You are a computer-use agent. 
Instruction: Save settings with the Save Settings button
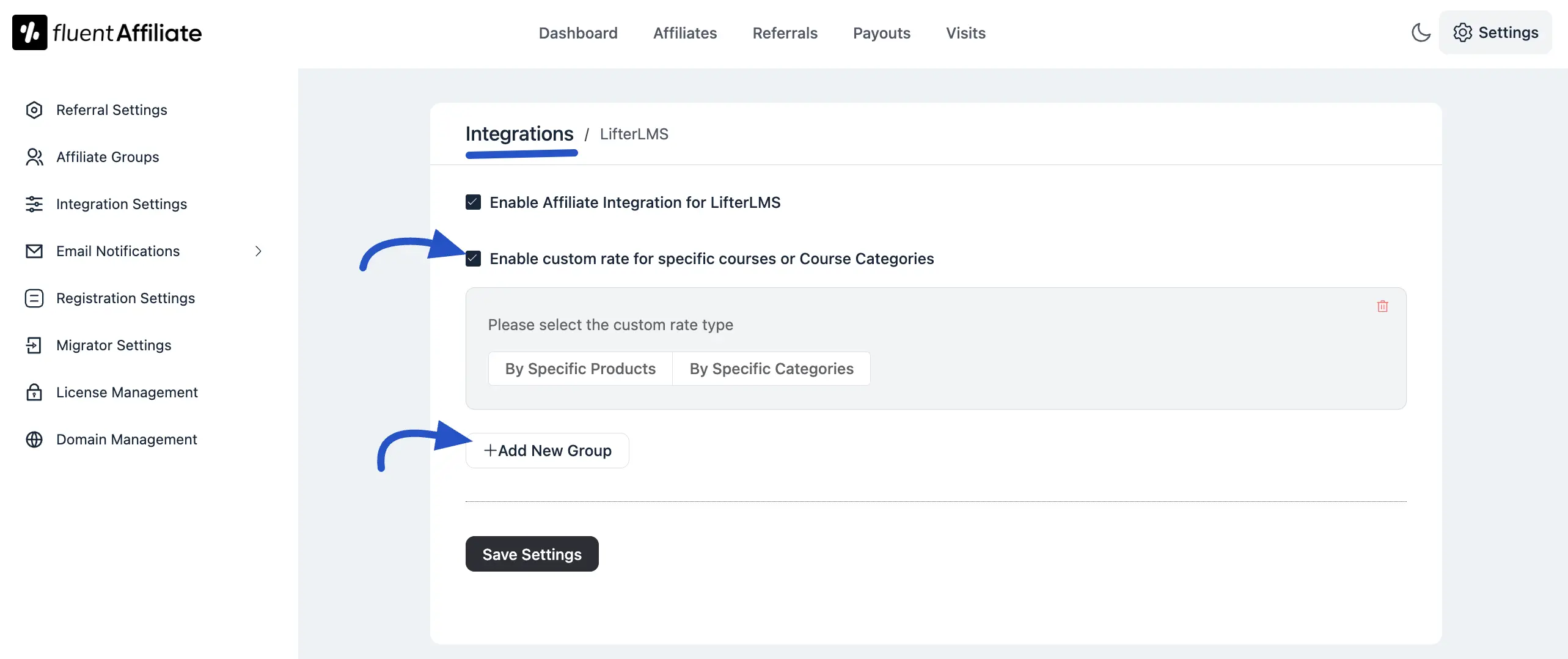tap(531, 554)
